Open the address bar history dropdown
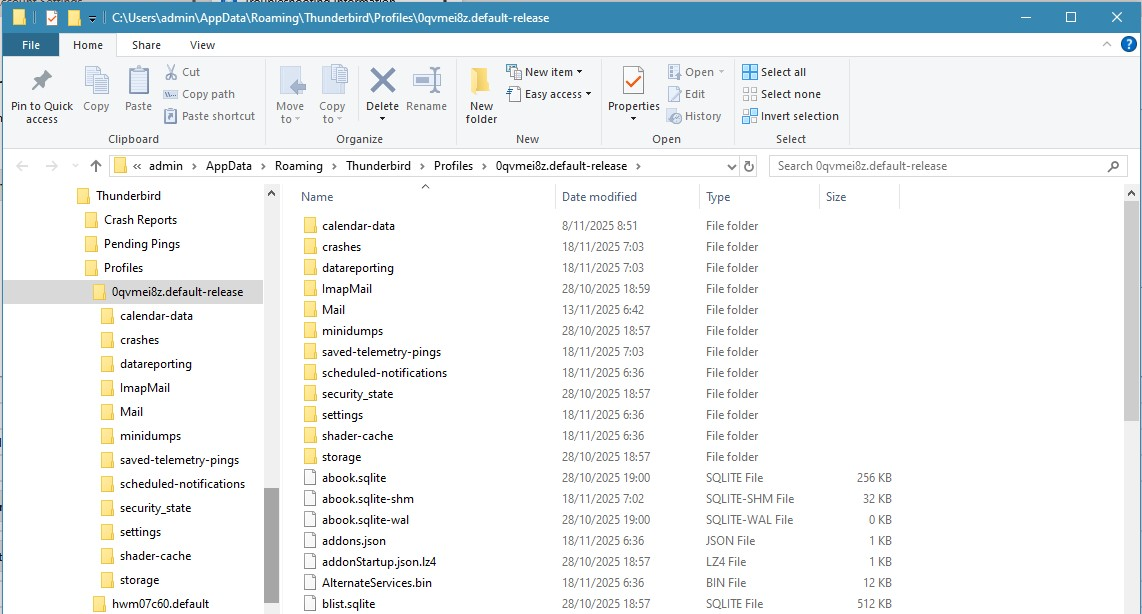This screenshot has width=1142, height=614. pos(730,166)
